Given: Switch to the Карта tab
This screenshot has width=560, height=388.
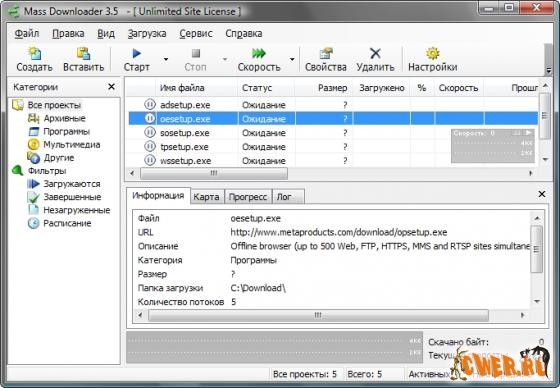Looking at the screenshot, I should pyautogui.click(x=206, y=197).
